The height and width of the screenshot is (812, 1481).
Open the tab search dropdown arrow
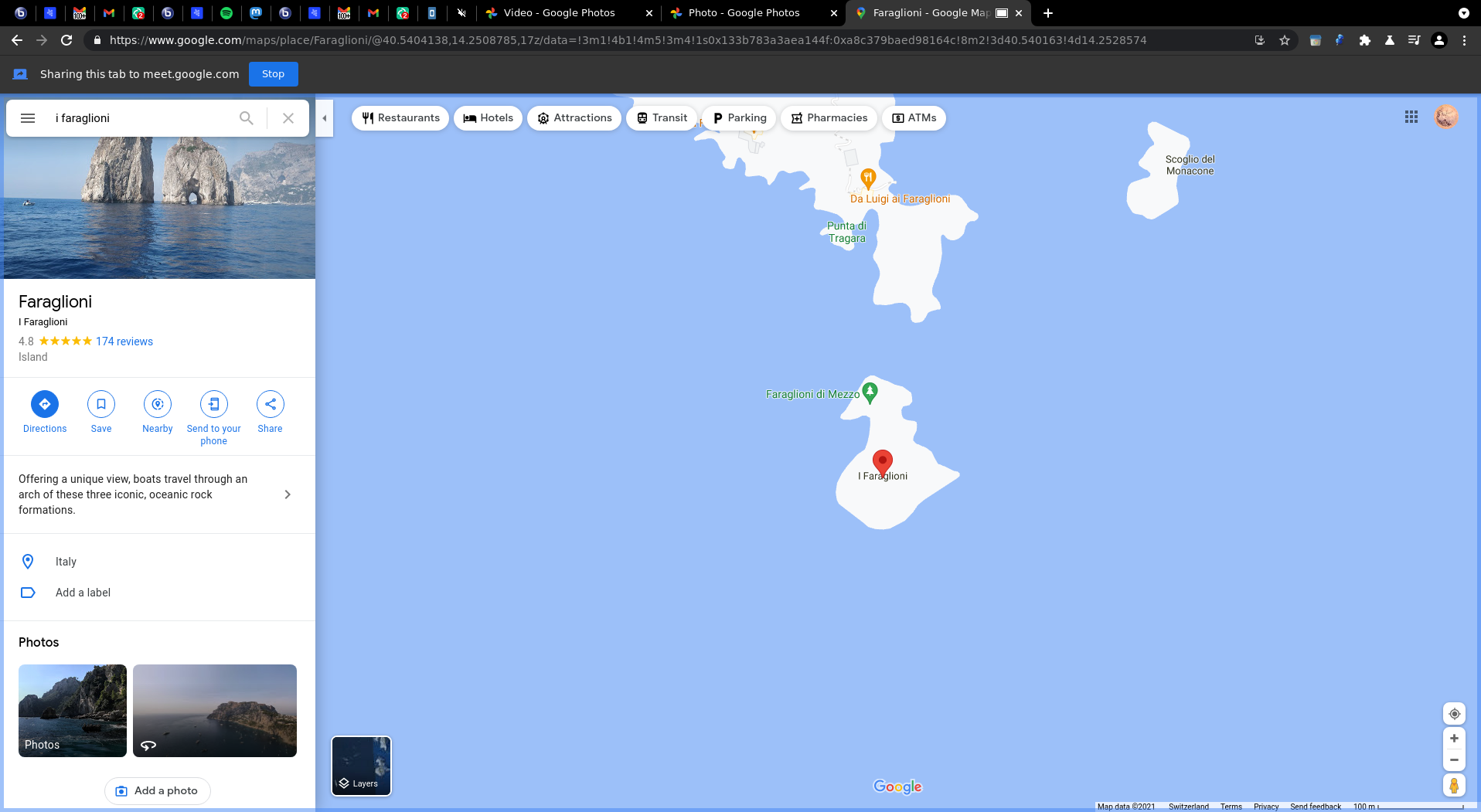(1463, 13)
